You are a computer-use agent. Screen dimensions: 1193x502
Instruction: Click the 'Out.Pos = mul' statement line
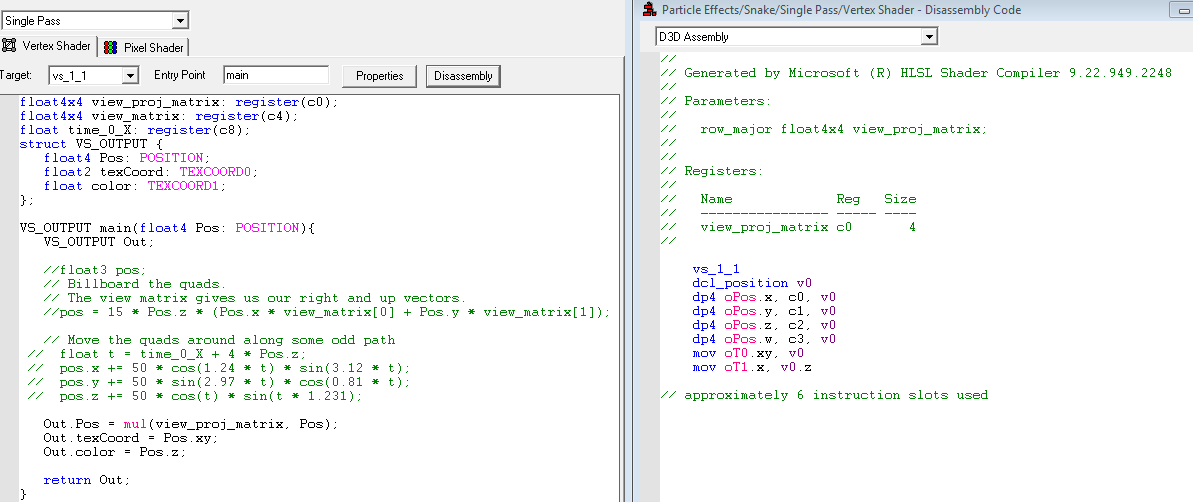pyautogui.click(x=191, y=424)
